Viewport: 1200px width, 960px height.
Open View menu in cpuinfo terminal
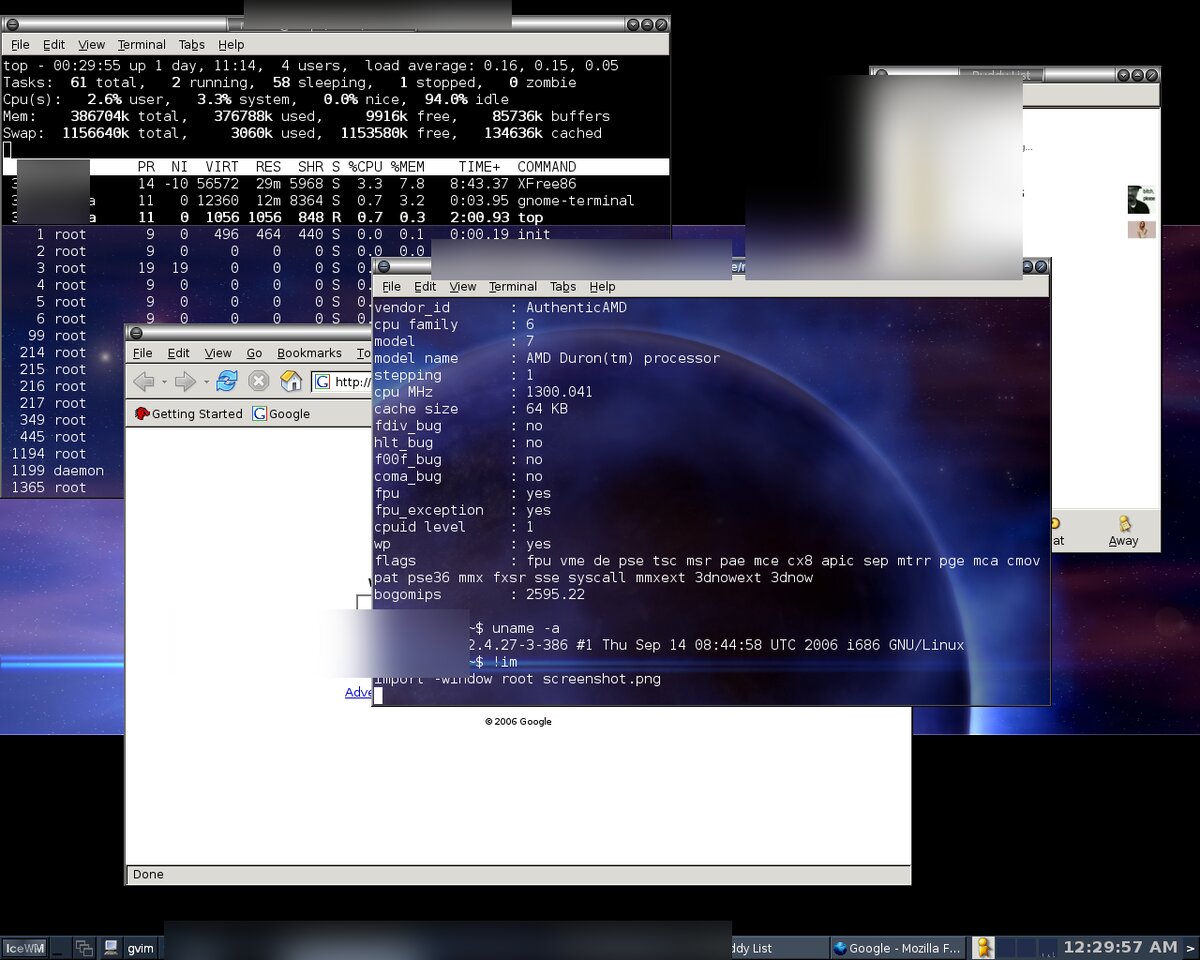click(x=463, y=287)
